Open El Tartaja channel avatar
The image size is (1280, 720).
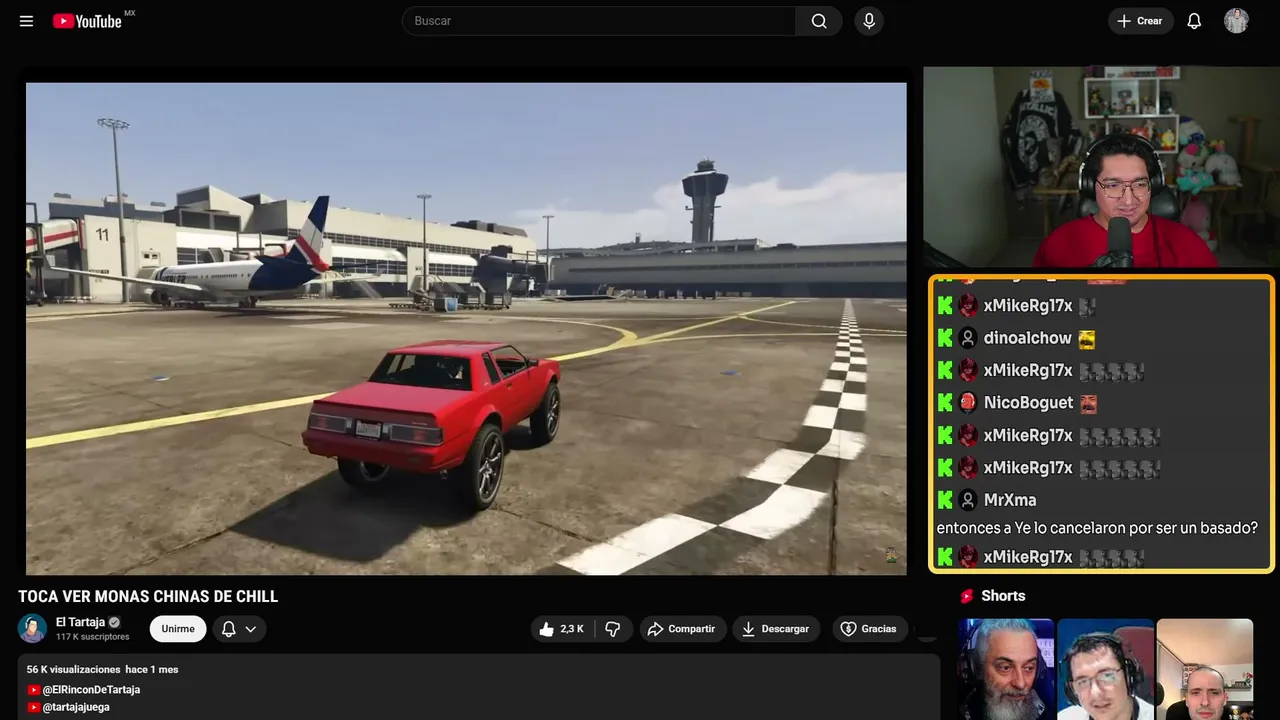32,628
